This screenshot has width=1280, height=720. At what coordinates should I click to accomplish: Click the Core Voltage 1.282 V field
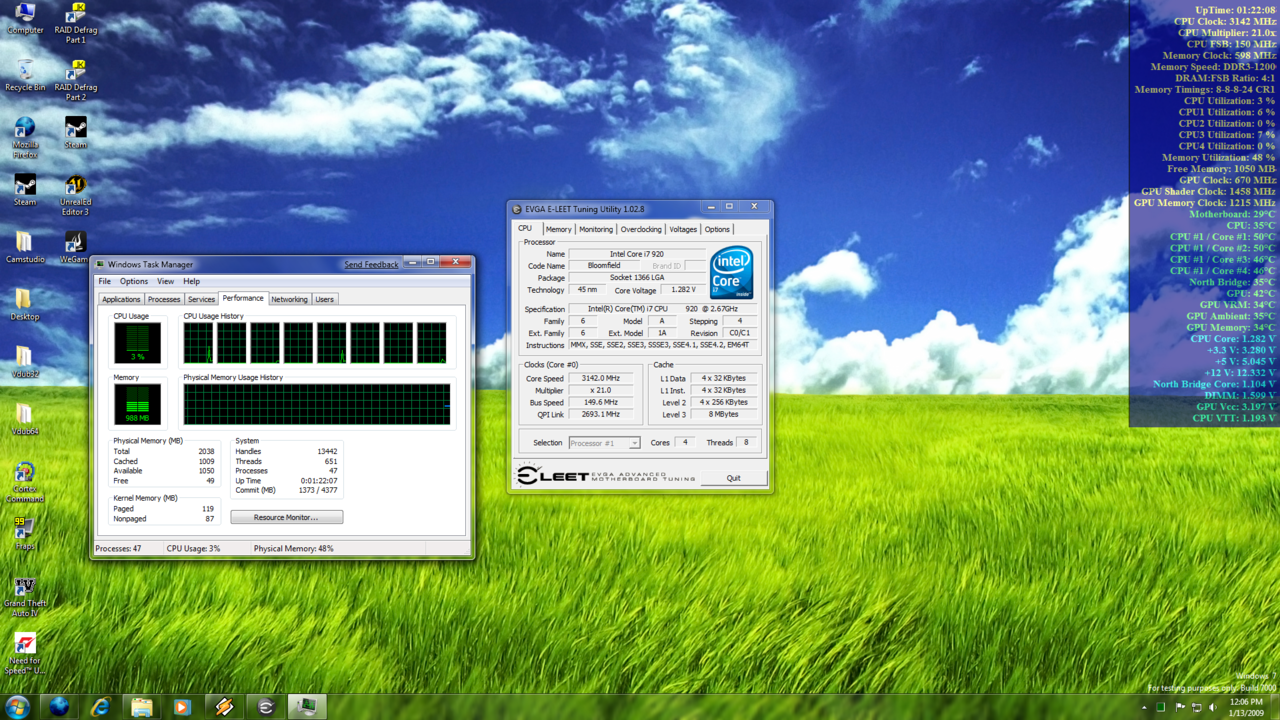click(683, 290)
